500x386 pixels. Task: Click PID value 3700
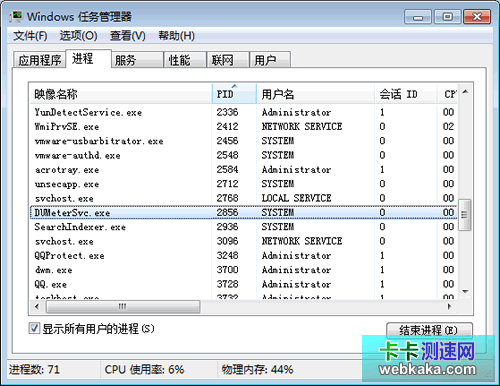click(x=227, y=270)
